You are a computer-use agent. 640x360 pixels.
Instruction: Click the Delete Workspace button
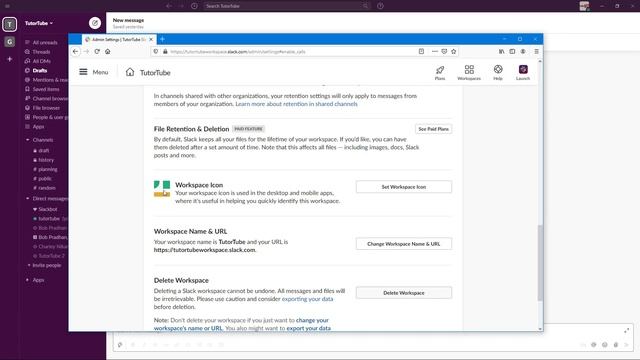click(x=404, y=293)
